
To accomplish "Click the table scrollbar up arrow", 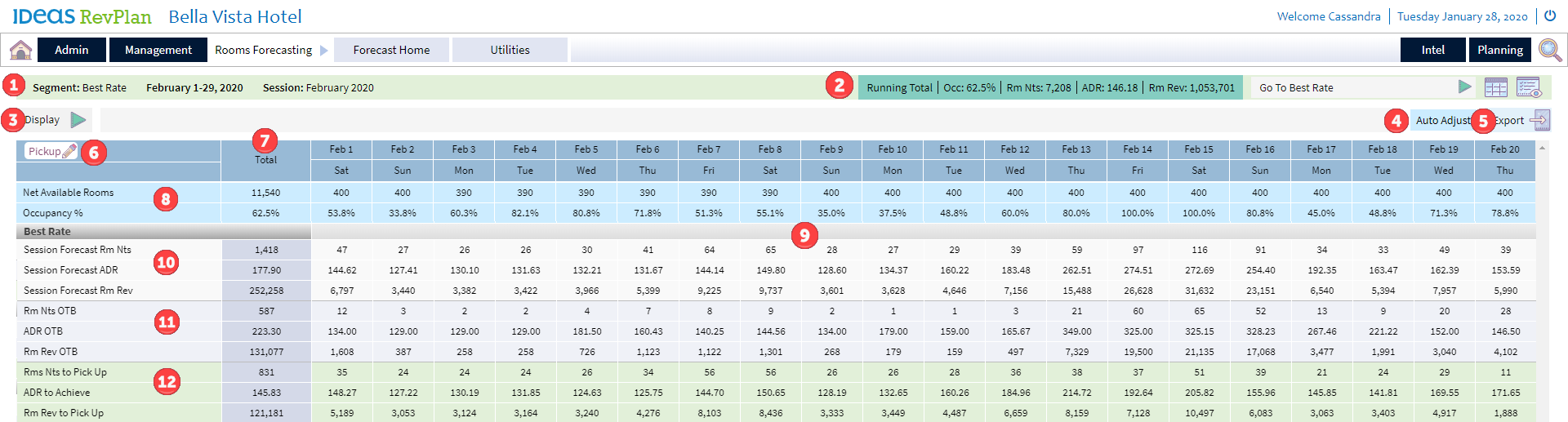I will click(x=1542, y=149).
